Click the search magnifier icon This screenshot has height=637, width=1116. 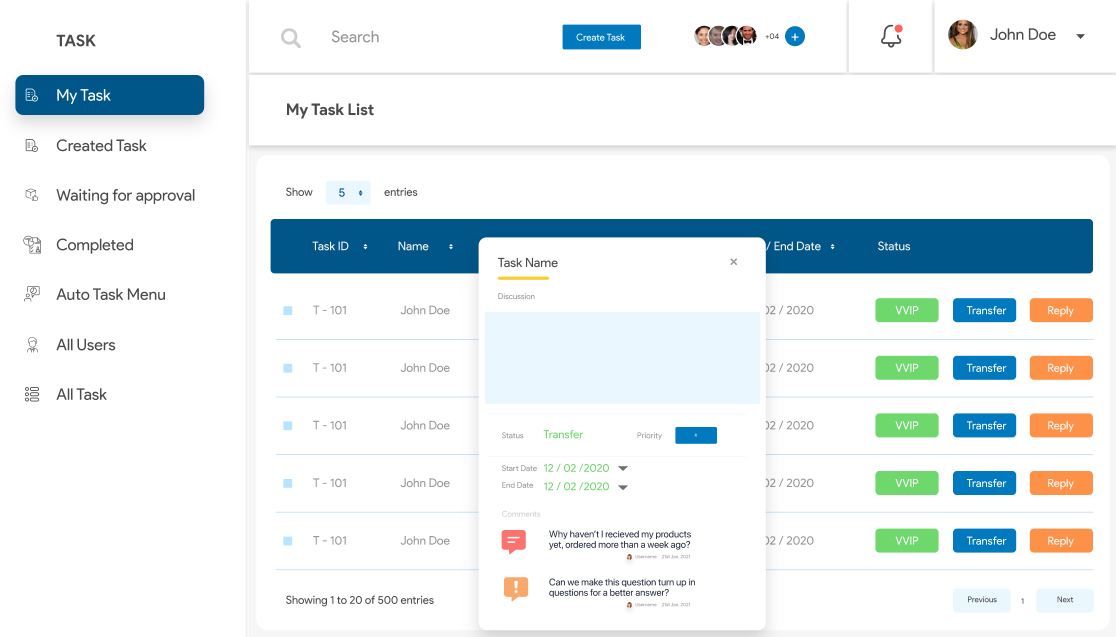[x=290, y=37]
